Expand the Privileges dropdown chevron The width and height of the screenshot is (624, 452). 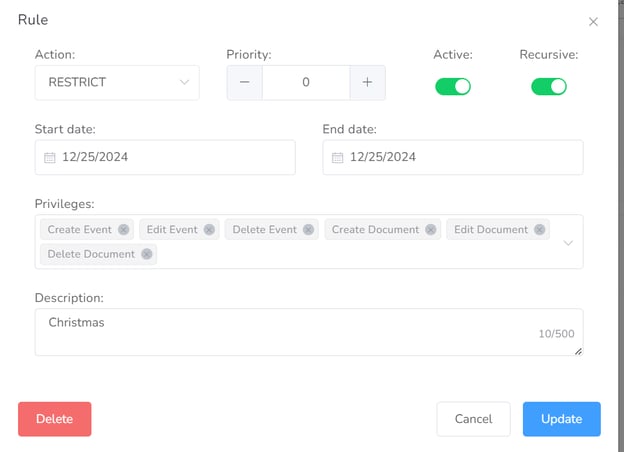[x=568, y=242]
